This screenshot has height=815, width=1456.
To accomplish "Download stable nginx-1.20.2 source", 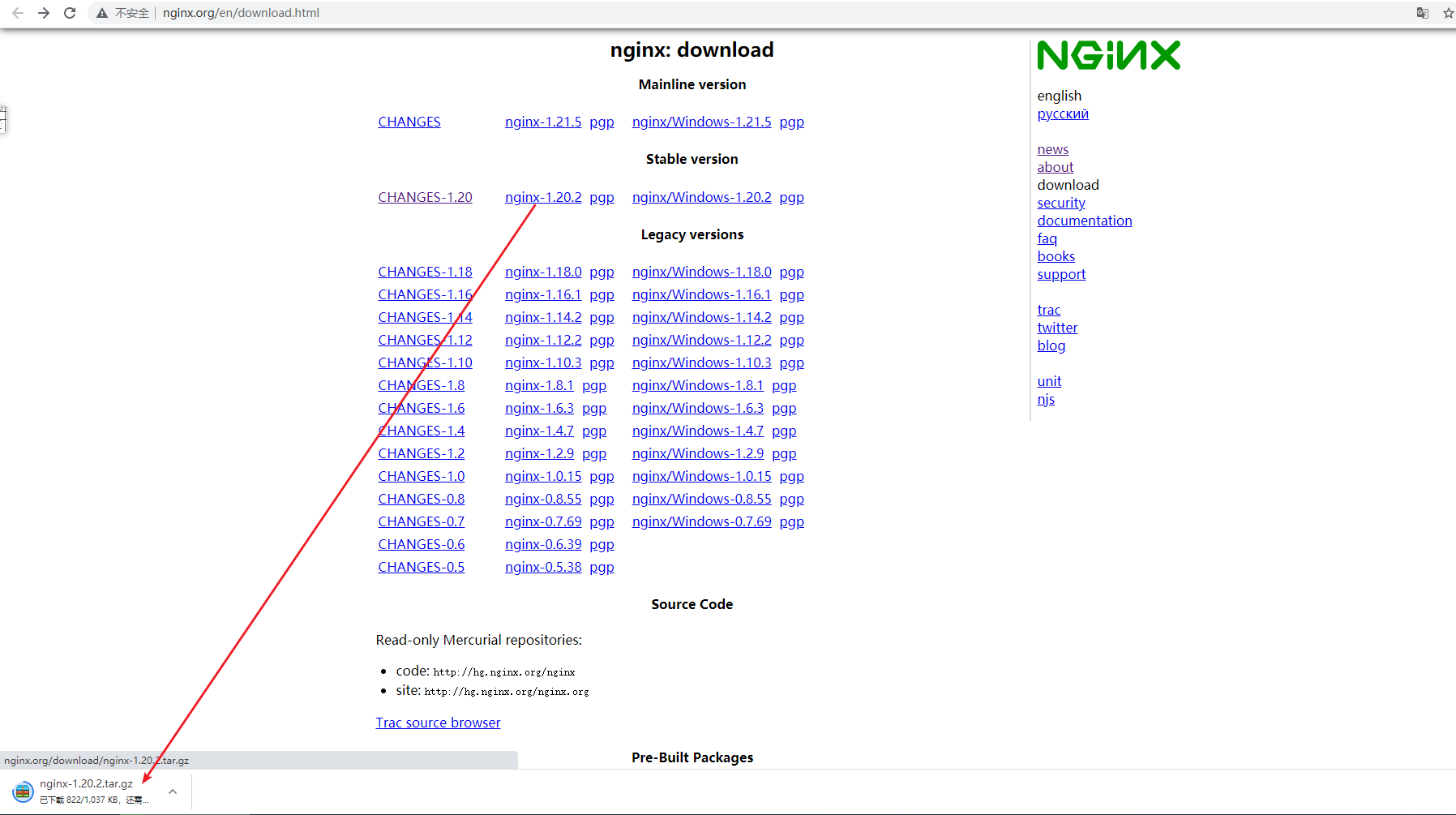I will coord(543,197).
